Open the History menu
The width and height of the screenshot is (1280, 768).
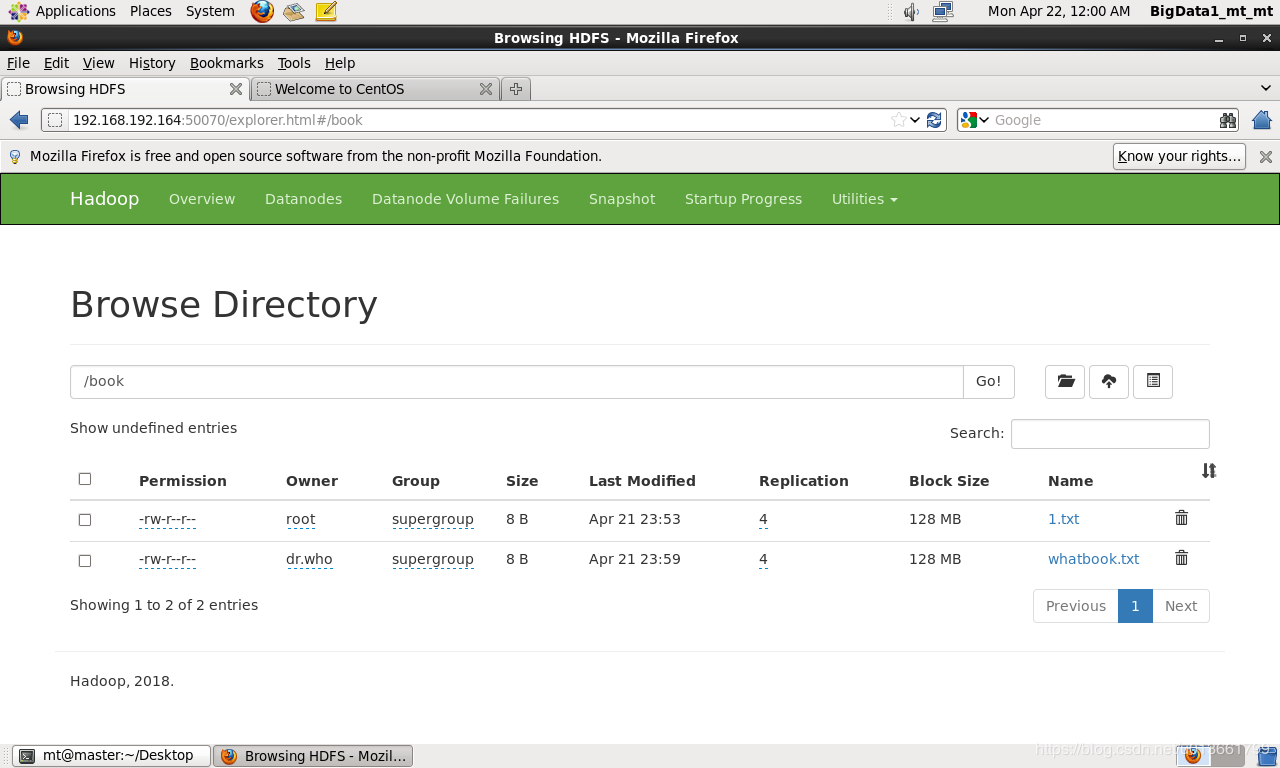152,63
